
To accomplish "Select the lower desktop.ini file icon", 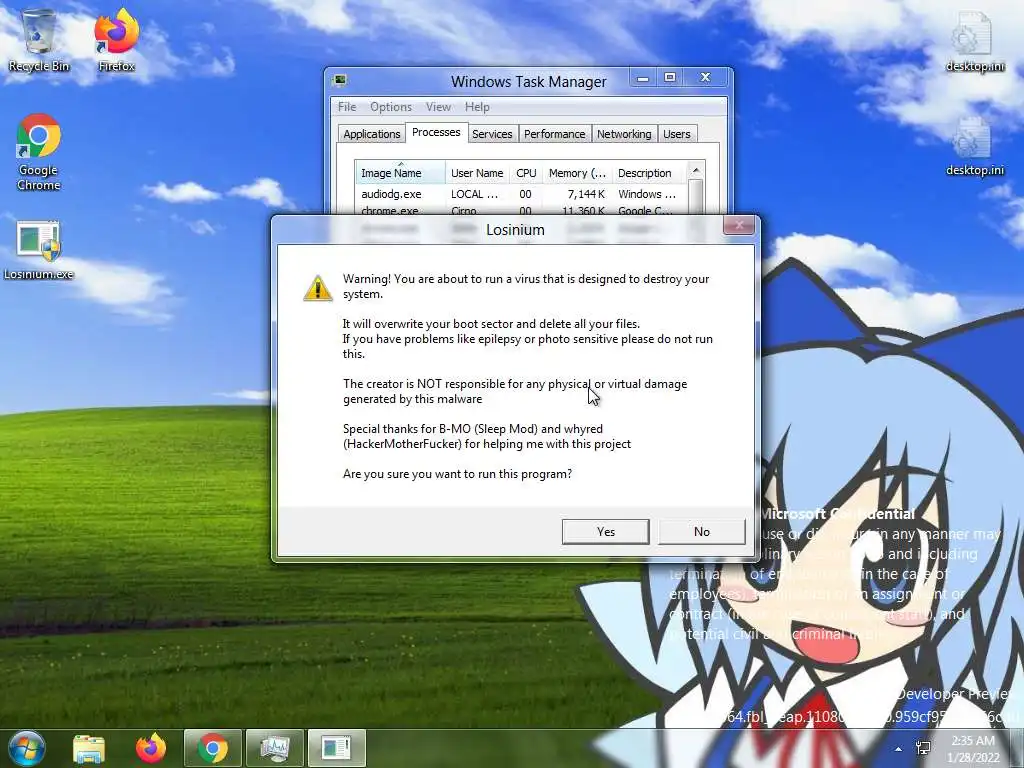I will 974,146.
